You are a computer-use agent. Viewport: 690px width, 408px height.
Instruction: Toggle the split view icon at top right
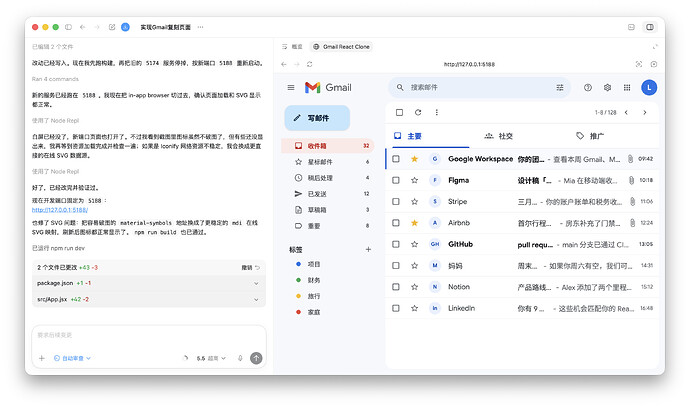pyautogui.click(x=650, y=27)
